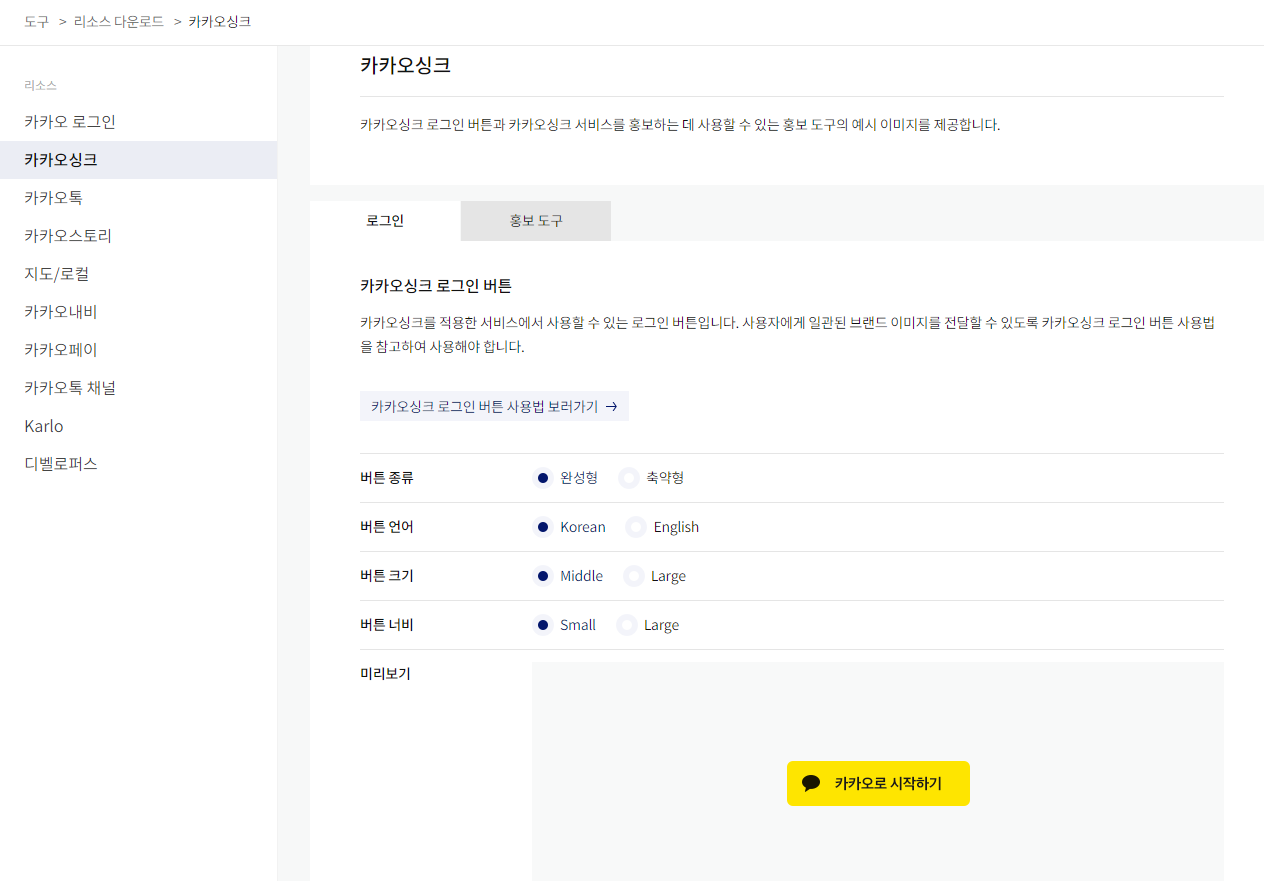
Task: Set button size to Middle
Action: pyautogui.click(x=543, y=576)
